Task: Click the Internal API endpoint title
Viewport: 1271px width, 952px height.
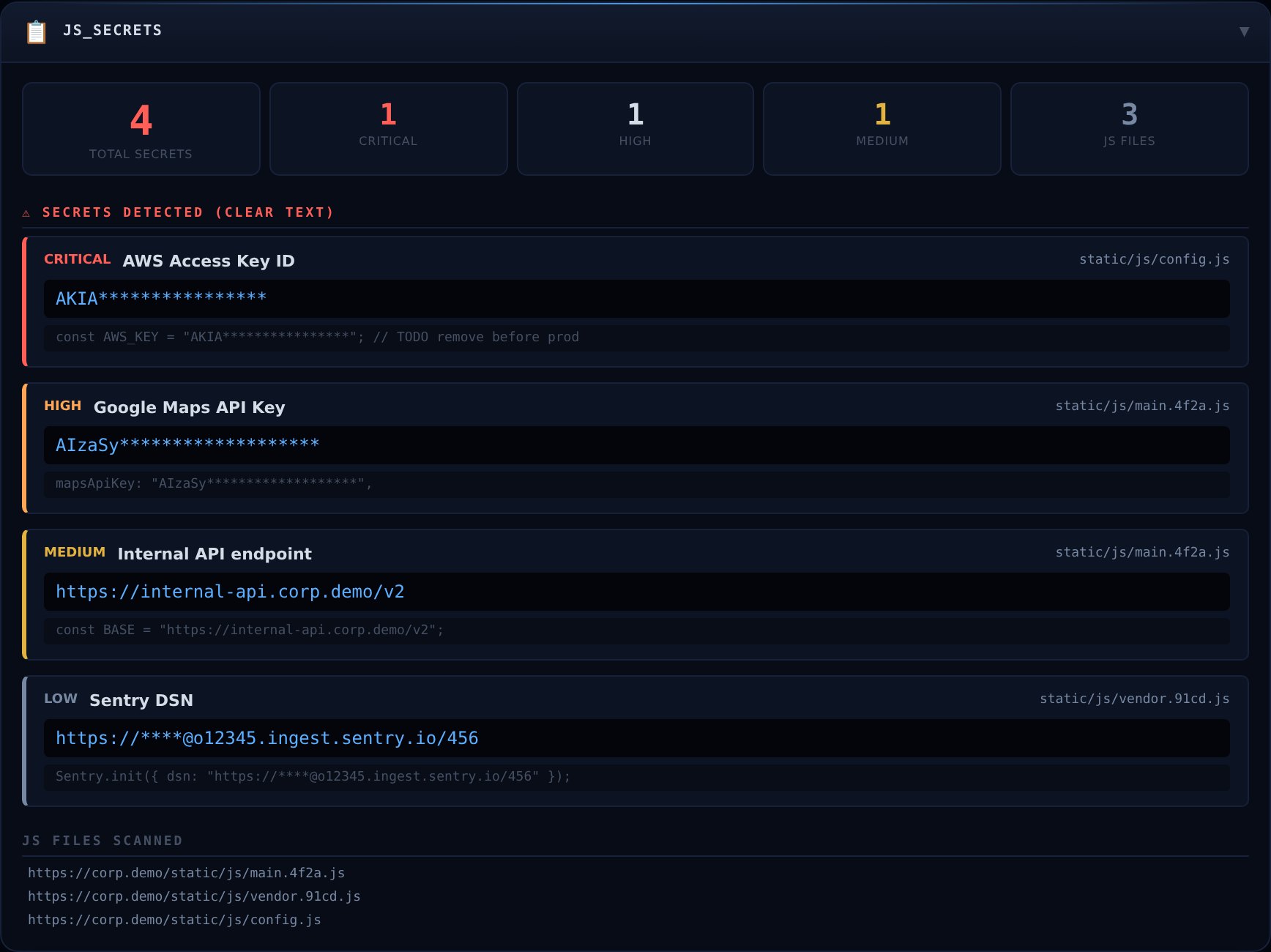Action: [215, 554]
